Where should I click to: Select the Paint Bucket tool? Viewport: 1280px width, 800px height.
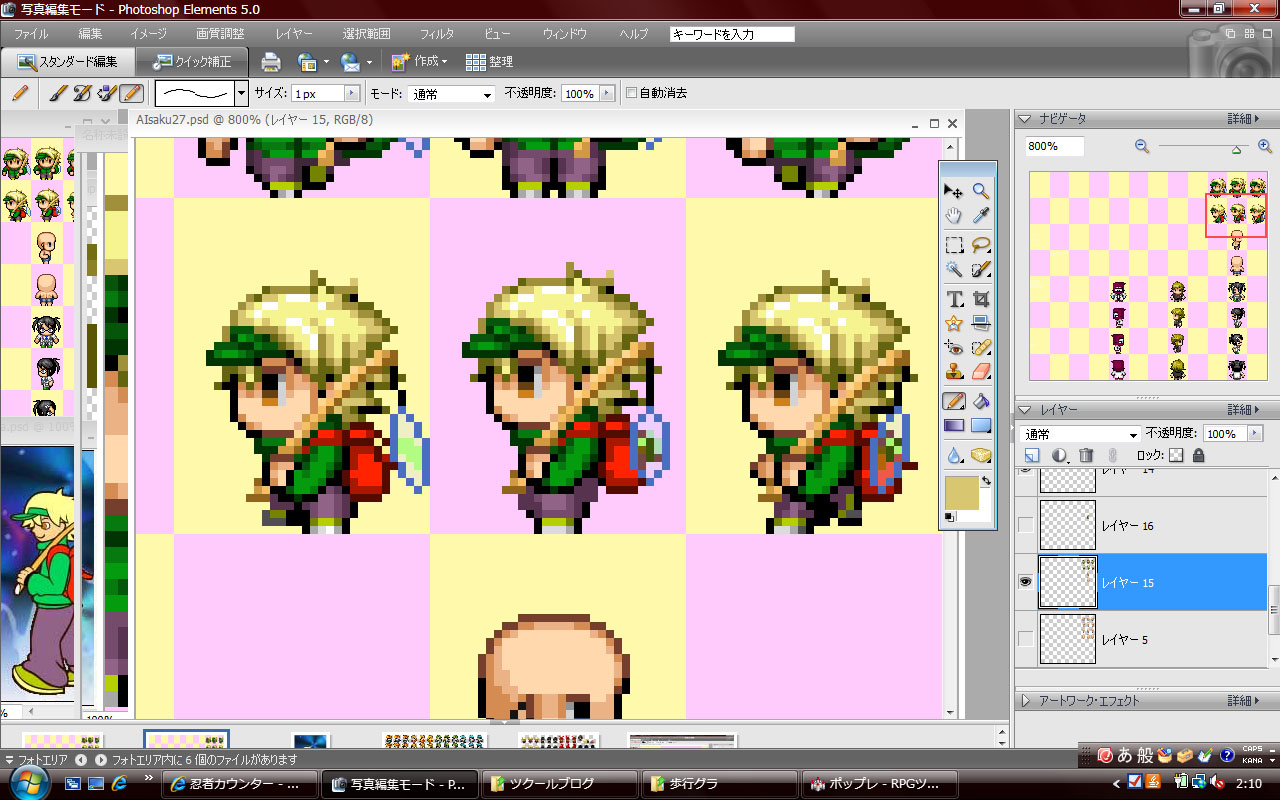coord(981,402)
